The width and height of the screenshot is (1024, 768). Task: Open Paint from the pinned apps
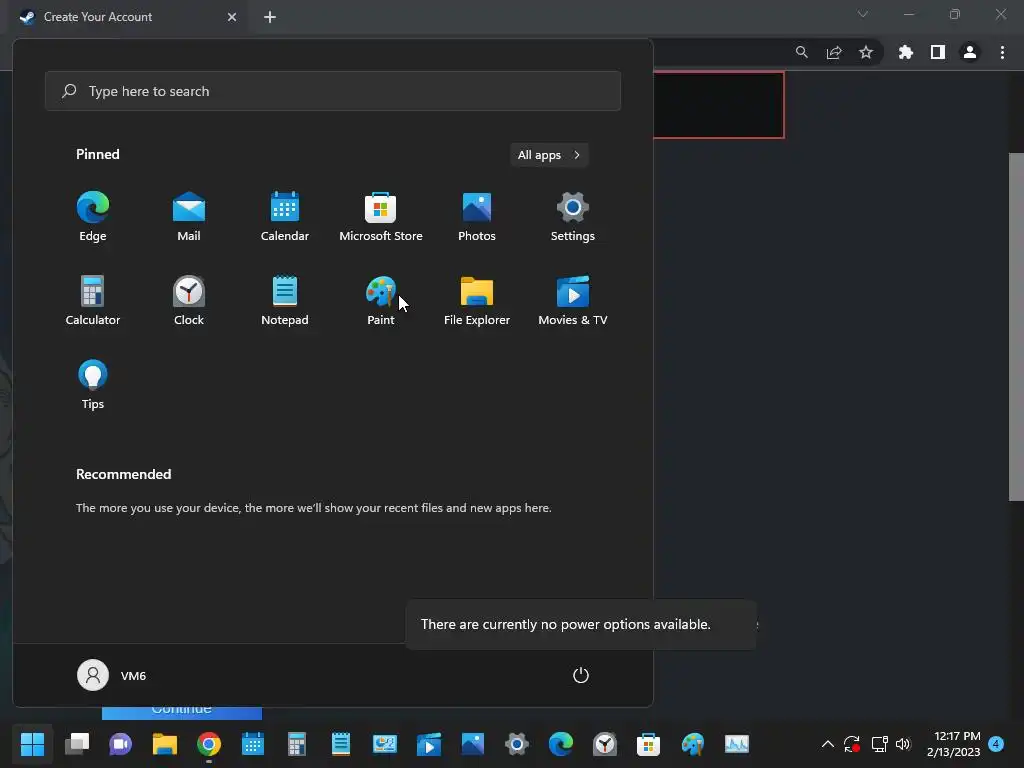pyautogui.click(x=381, y=300)
